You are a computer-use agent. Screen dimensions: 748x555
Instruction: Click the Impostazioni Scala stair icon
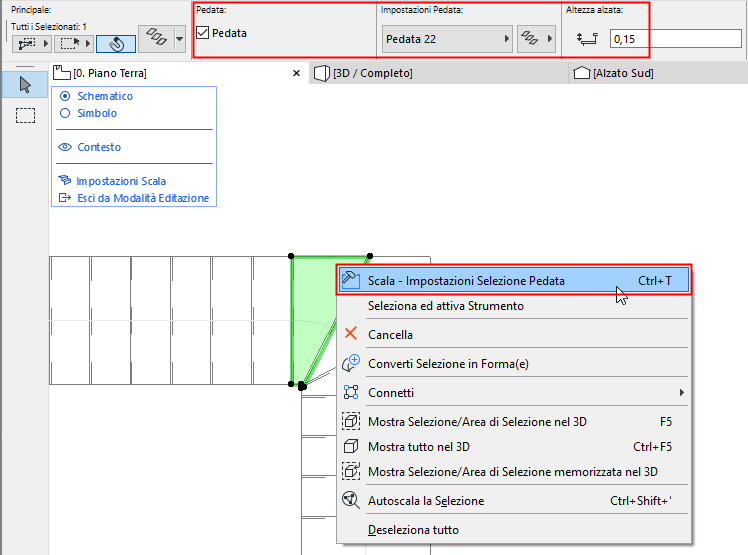64,180
